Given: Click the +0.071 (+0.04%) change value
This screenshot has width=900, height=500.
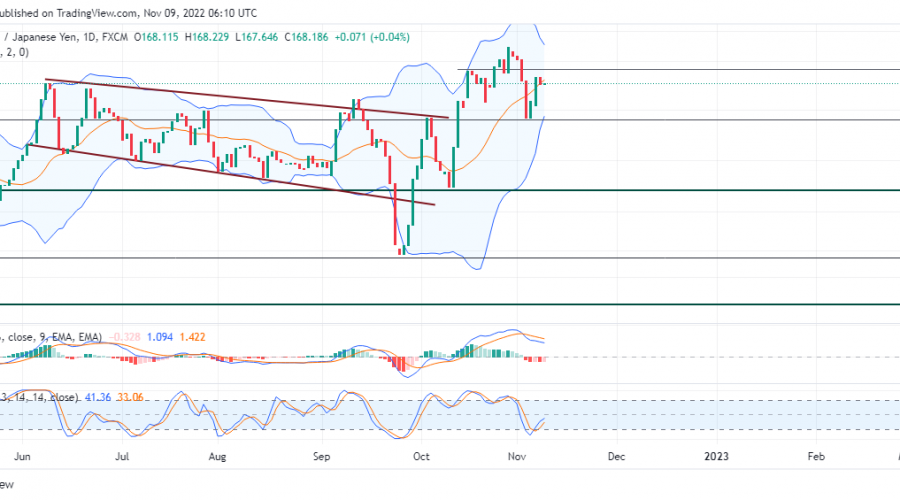Looking at the screenshot, I should (x=372, y=37).
